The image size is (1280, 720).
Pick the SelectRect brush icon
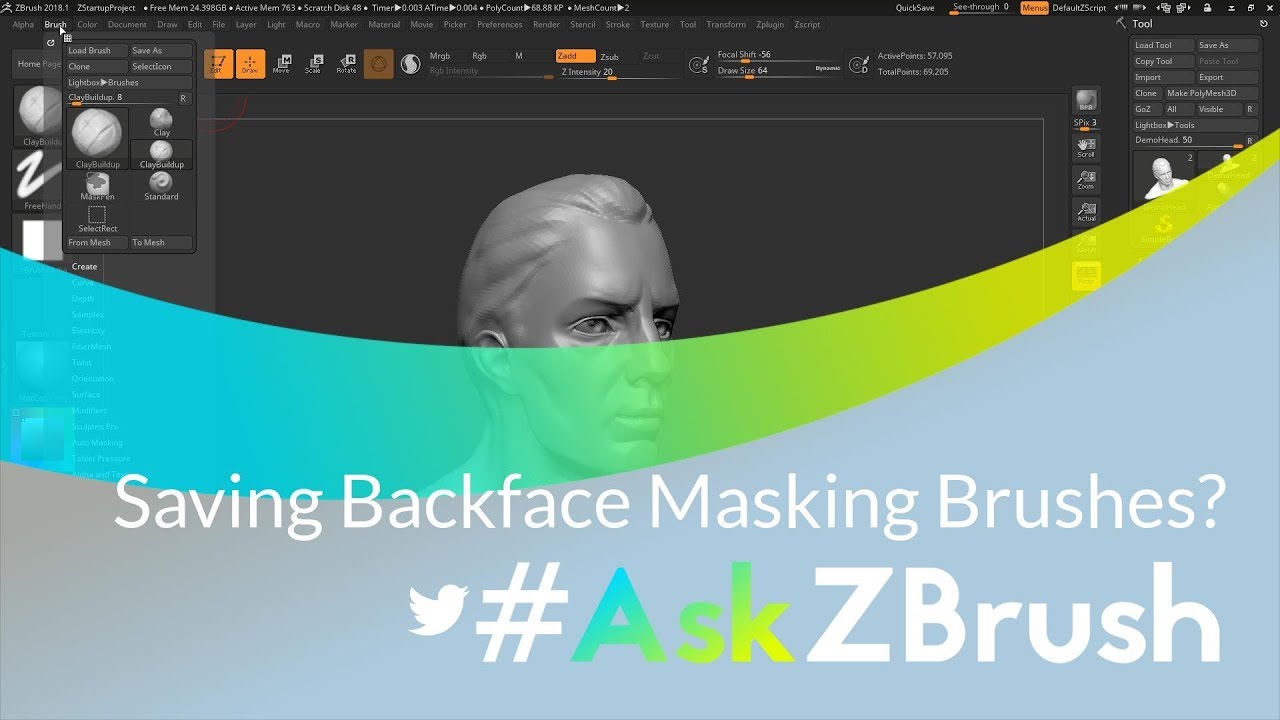coord(97,219)
